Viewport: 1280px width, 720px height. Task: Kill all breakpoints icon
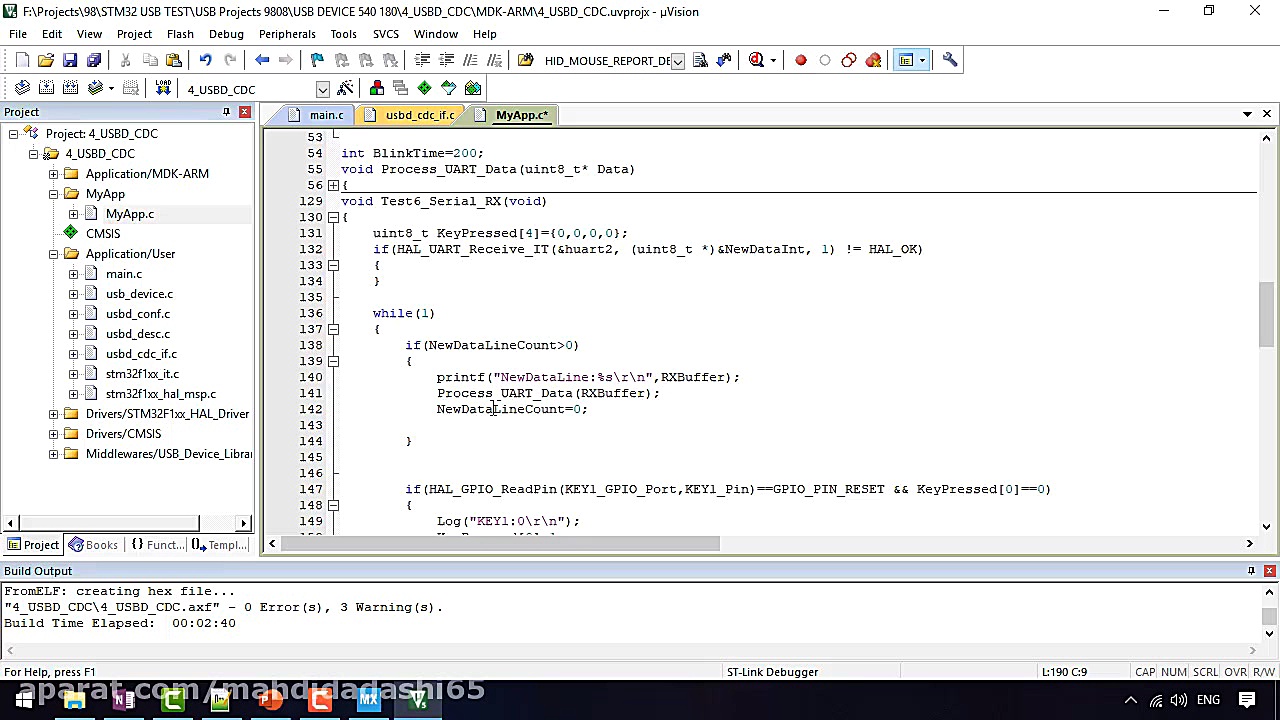(874, 61)
